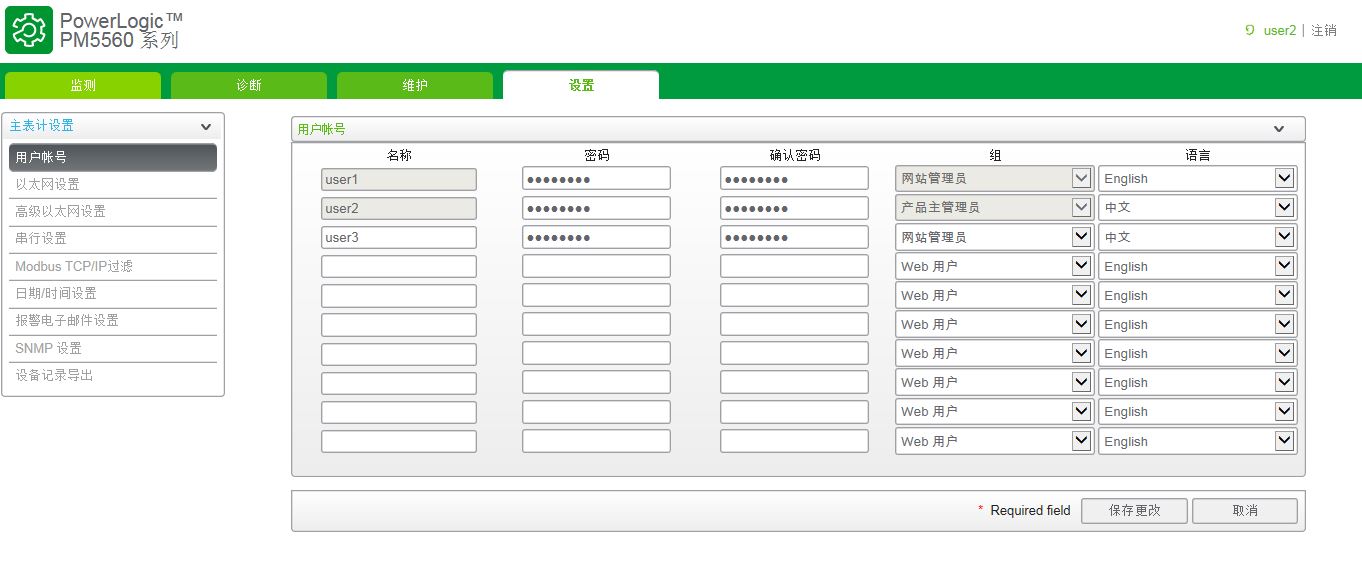Click the user2 login status icon

(x=1250, y=30)
